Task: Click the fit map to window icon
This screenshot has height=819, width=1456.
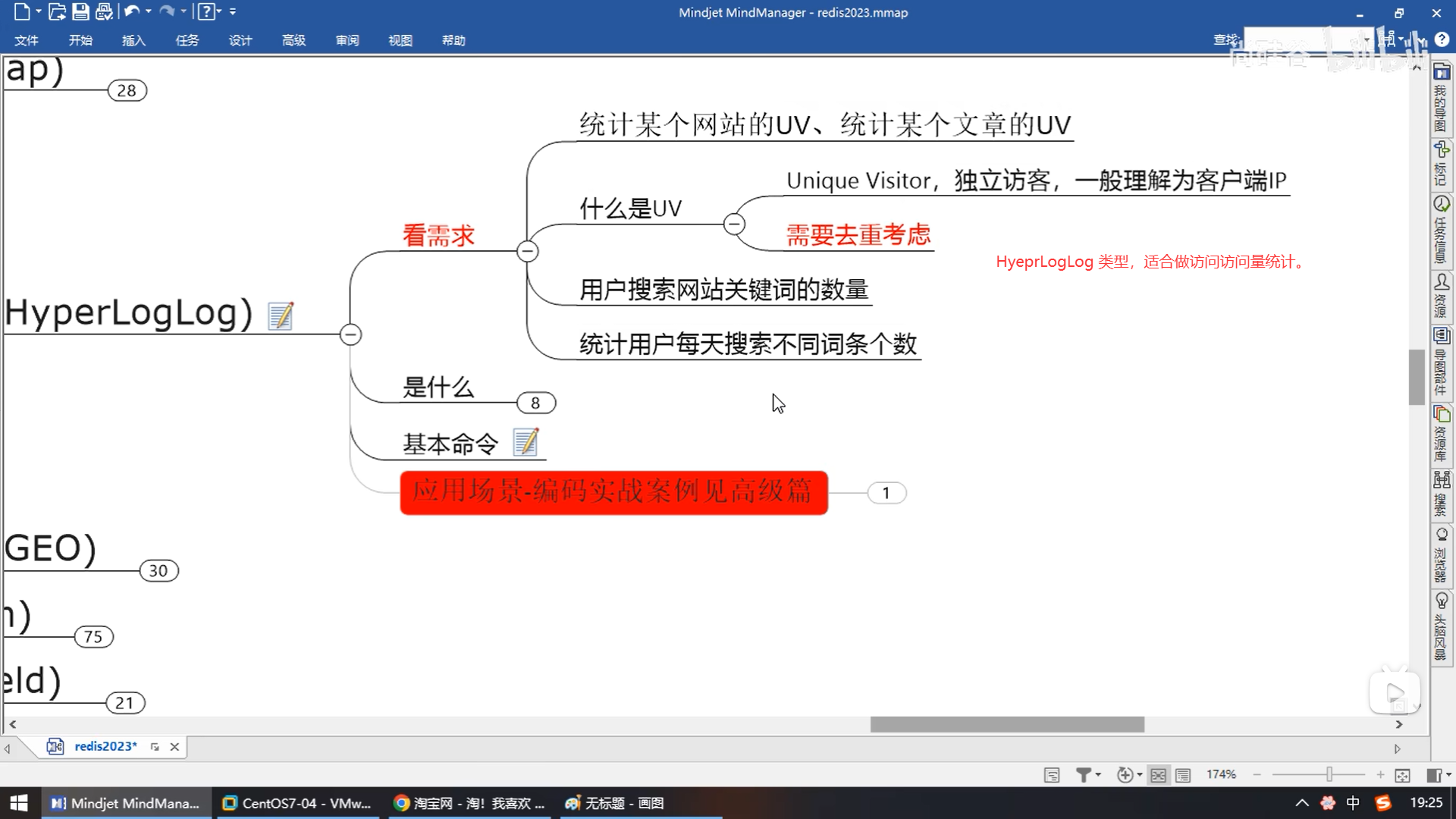Action: [1402, 774]
